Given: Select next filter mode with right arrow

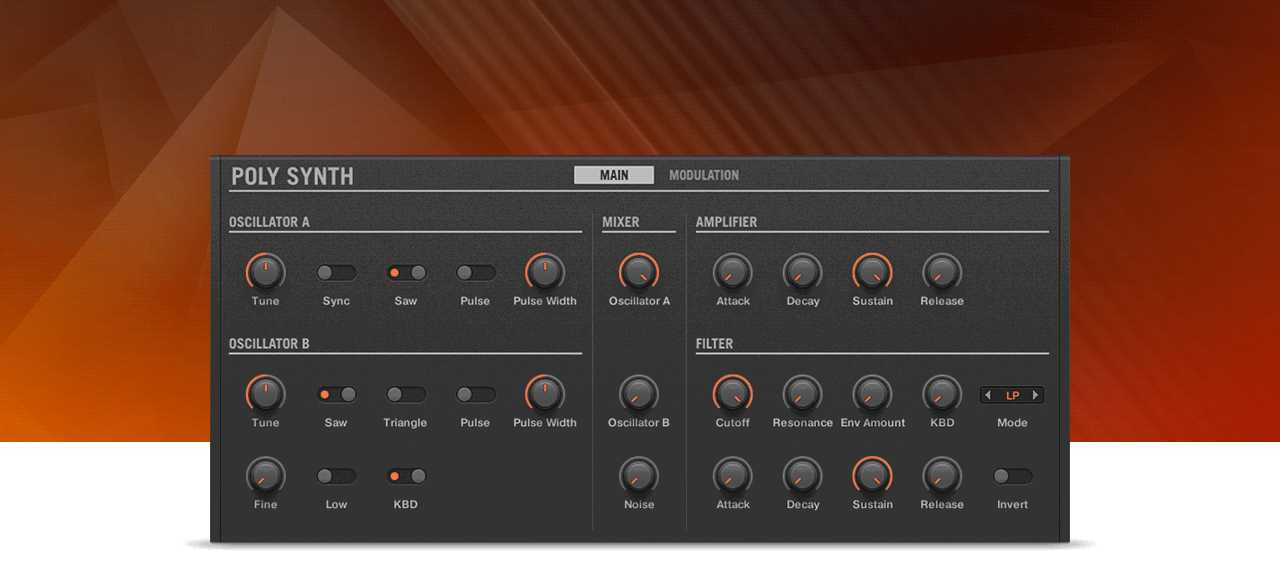Looking at the screenshot, I should coord(1036,395).
